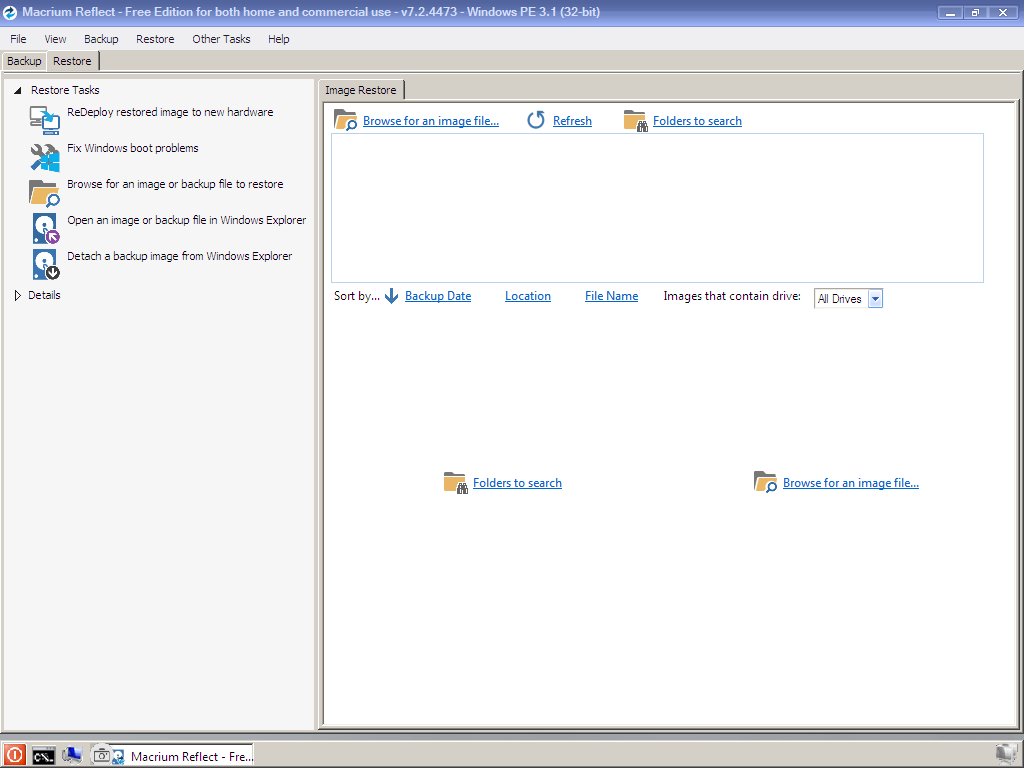
Task: Click the Open image in Windows Explorer icon
Action: pyautogui.click(x=46, y=229)
